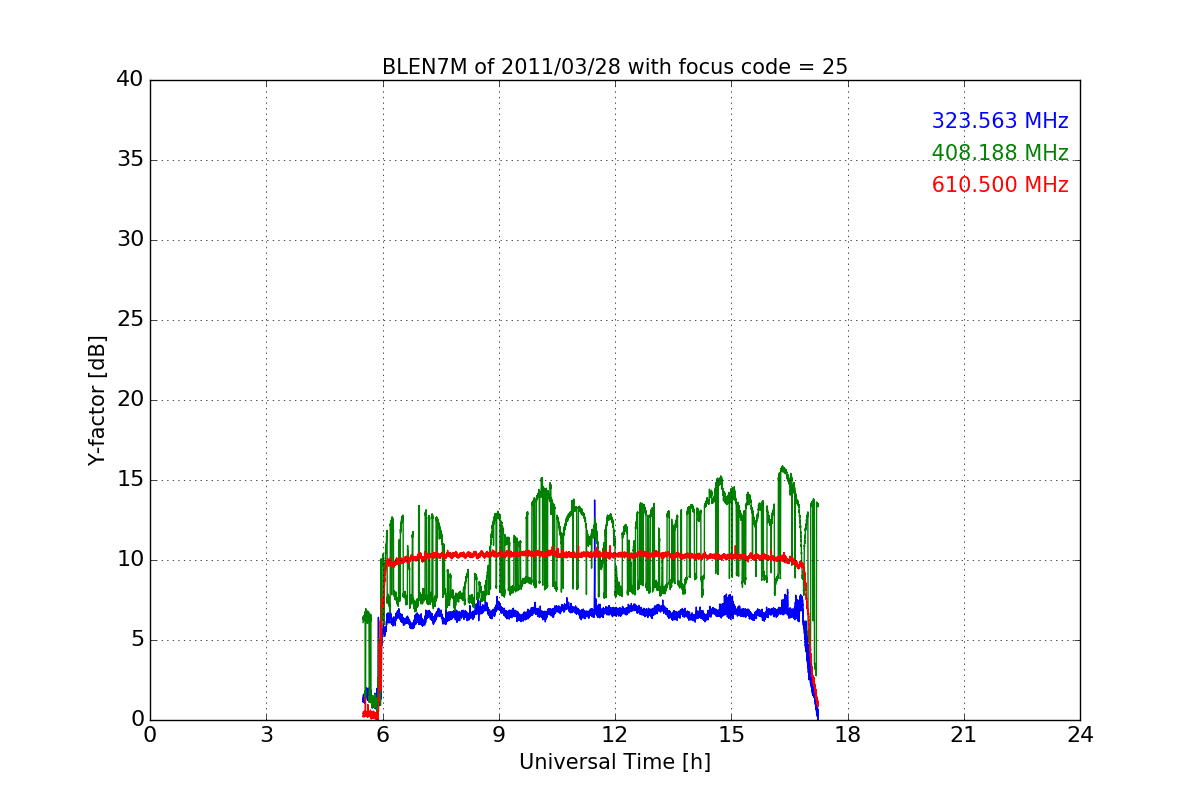Click the Universal Time [h] axis label
The image size is (1200, 800).
point(615,762)
